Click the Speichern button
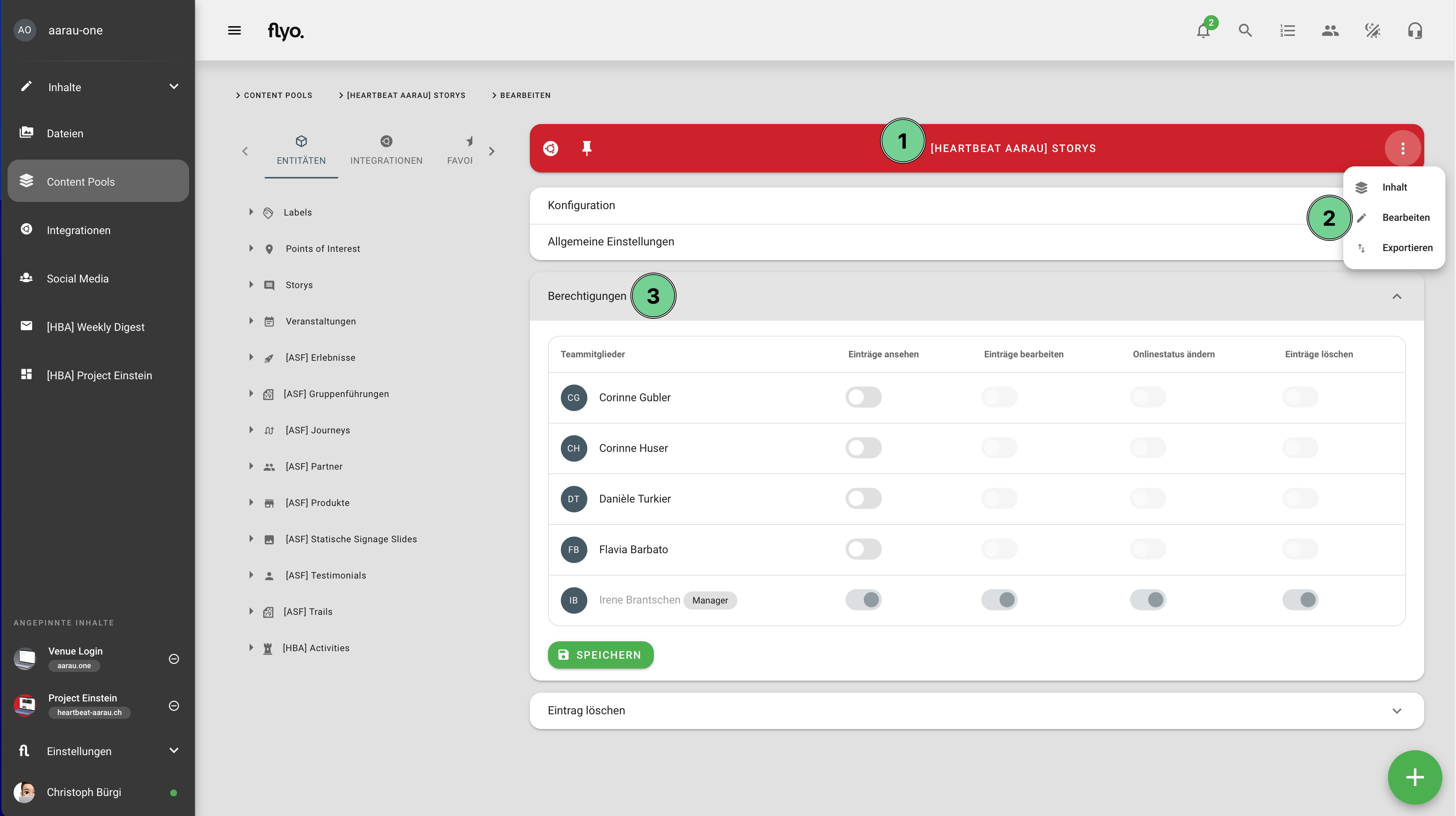 click(x=600, y=655)
